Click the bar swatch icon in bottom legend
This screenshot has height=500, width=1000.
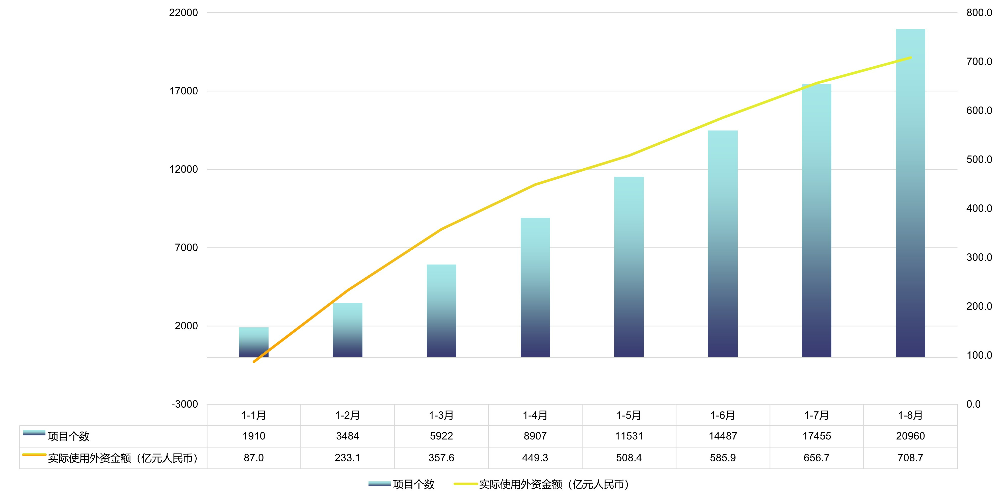(379, 484)
